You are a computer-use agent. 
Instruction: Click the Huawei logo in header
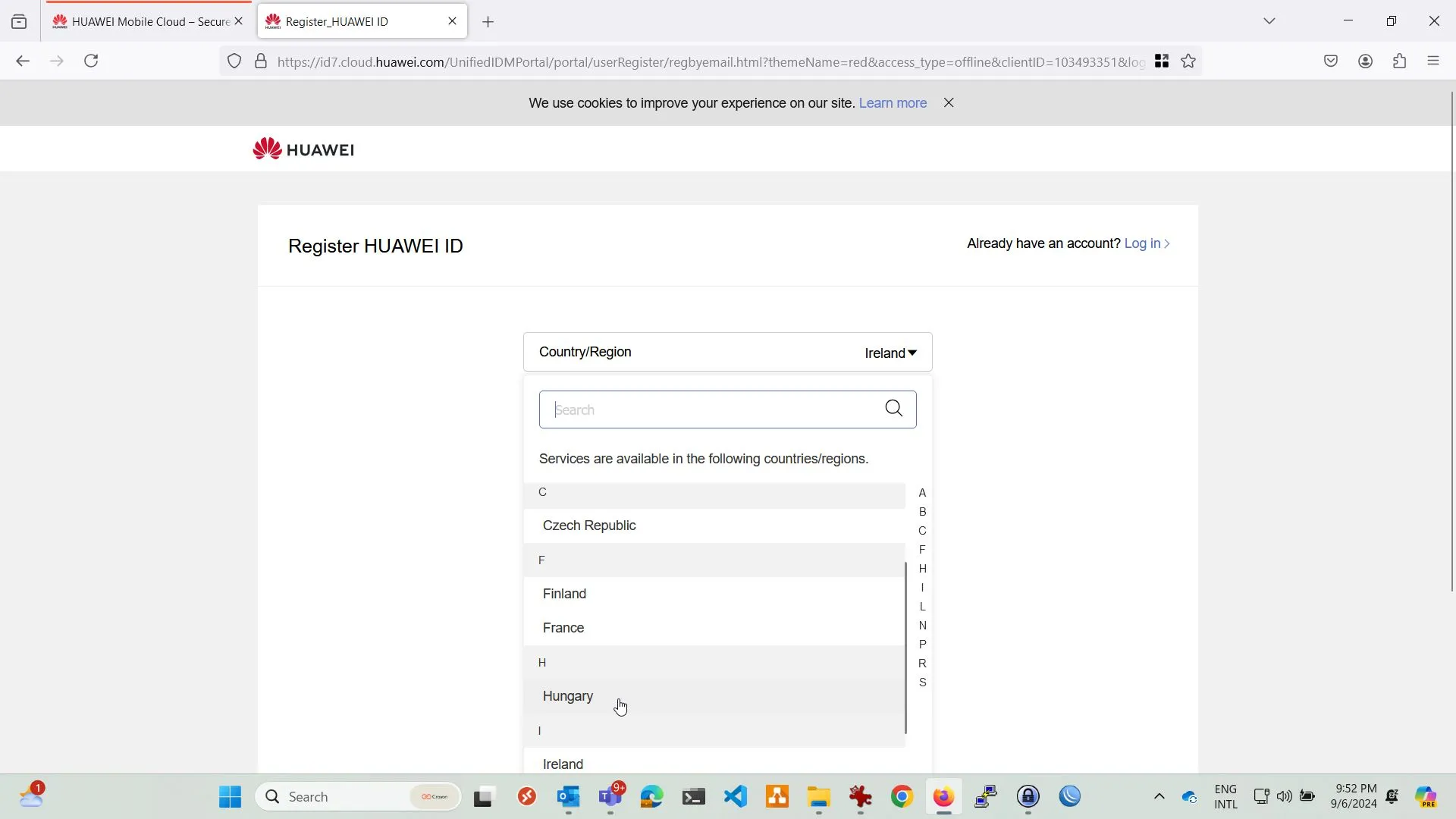point(303,149)
